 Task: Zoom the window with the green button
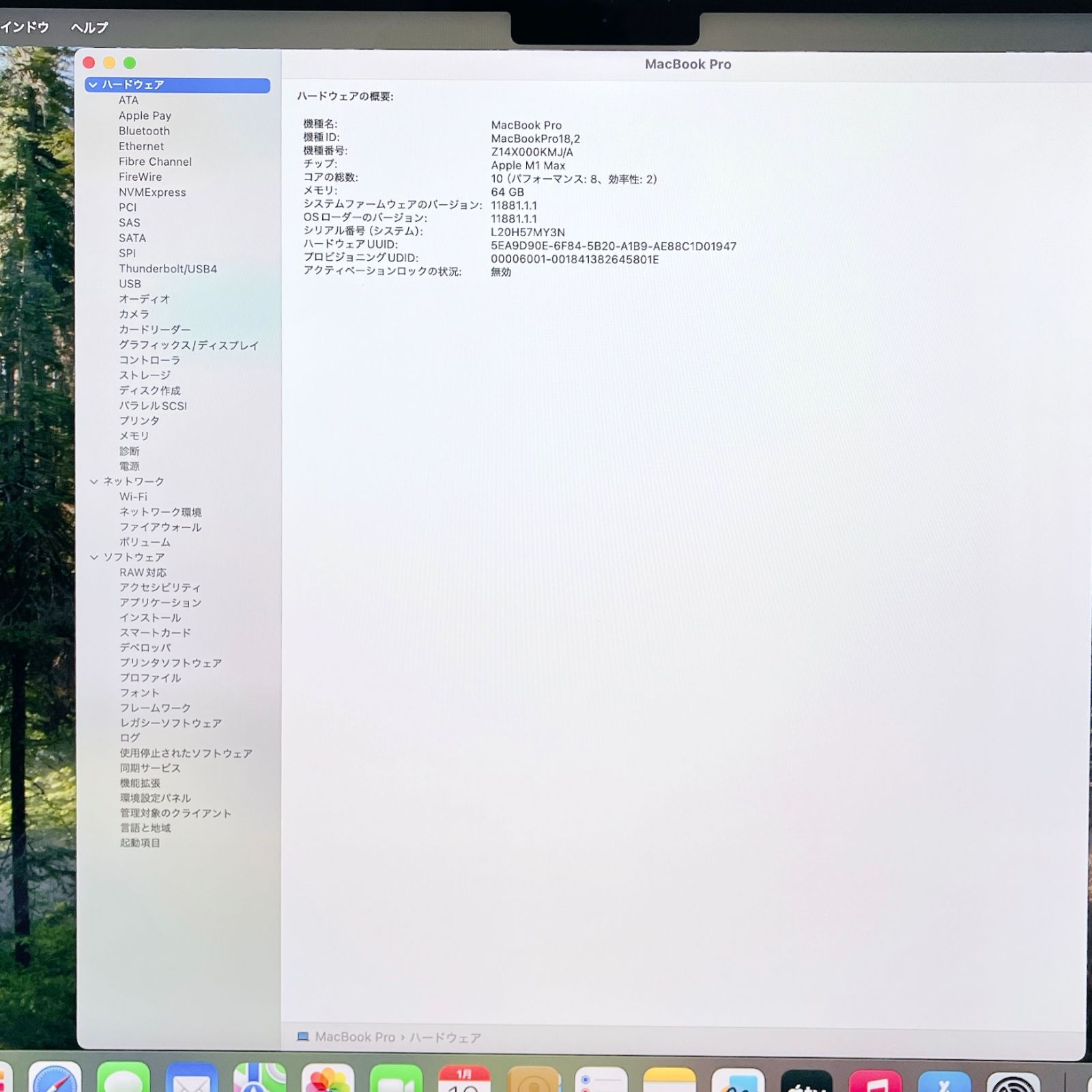130,63
